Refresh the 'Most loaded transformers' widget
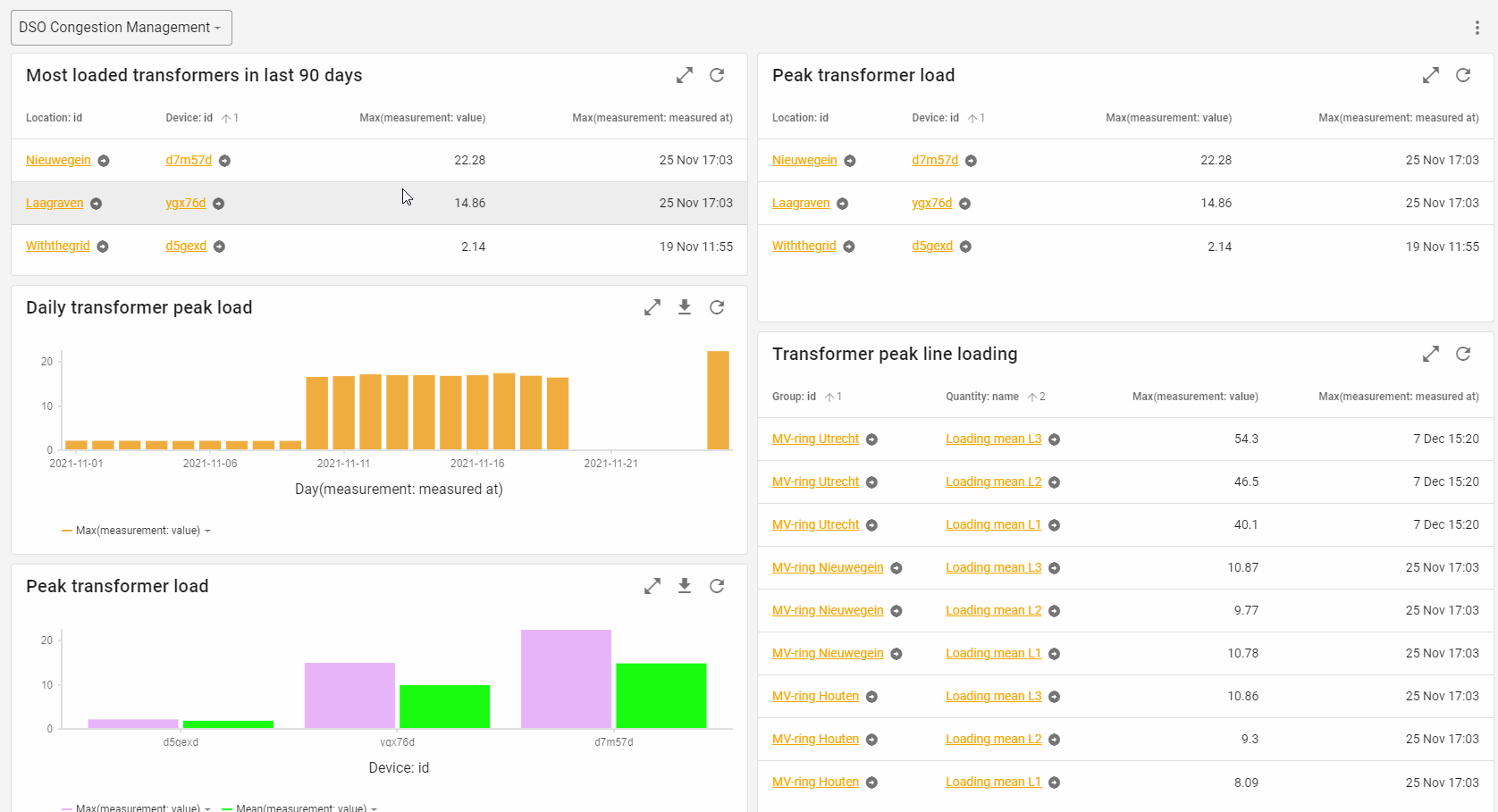Screen dimensions: 1498x812 [x=717, y=76]
